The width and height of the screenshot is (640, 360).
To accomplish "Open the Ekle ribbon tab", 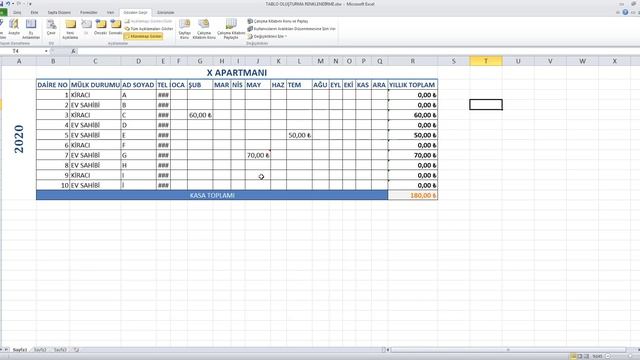I will pos(34,13).
